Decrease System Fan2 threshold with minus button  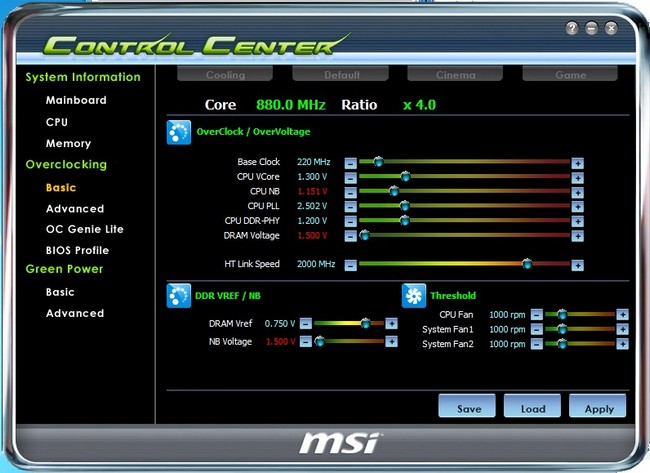[x=537, y=344]
